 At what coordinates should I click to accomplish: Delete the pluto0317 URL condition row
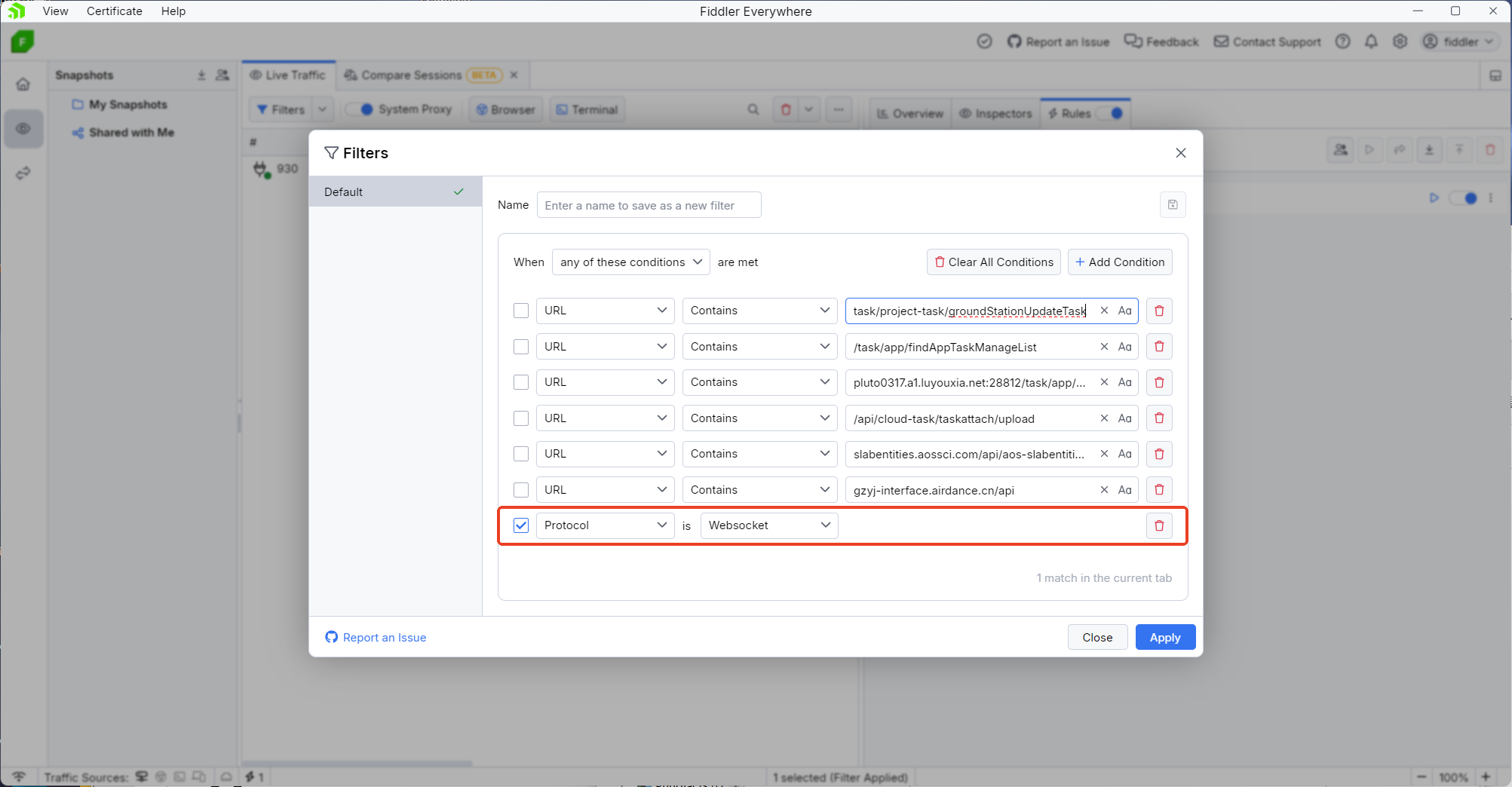point(1159,382)
